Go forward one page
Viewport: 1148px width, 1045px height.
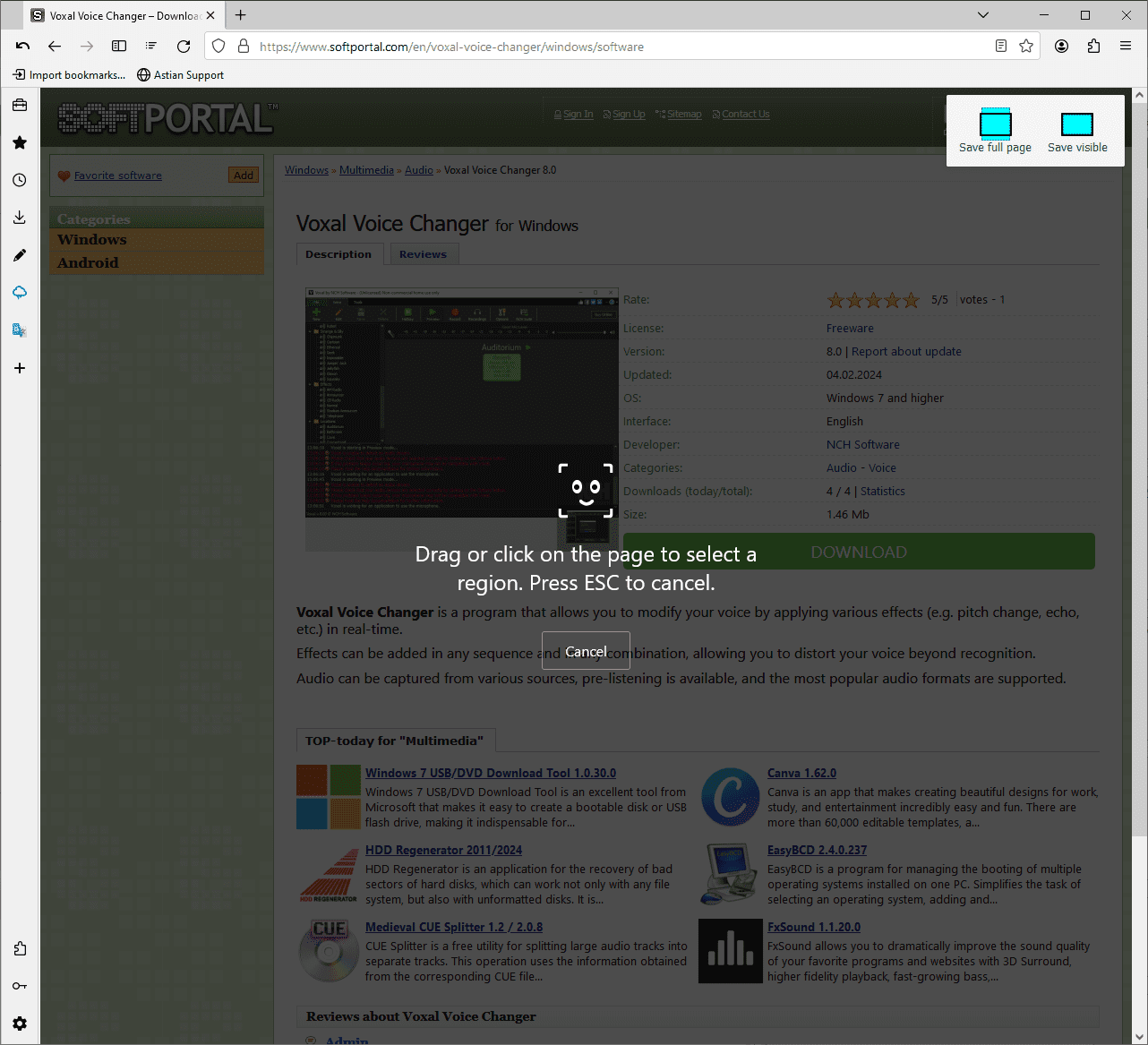pos(87,46)
